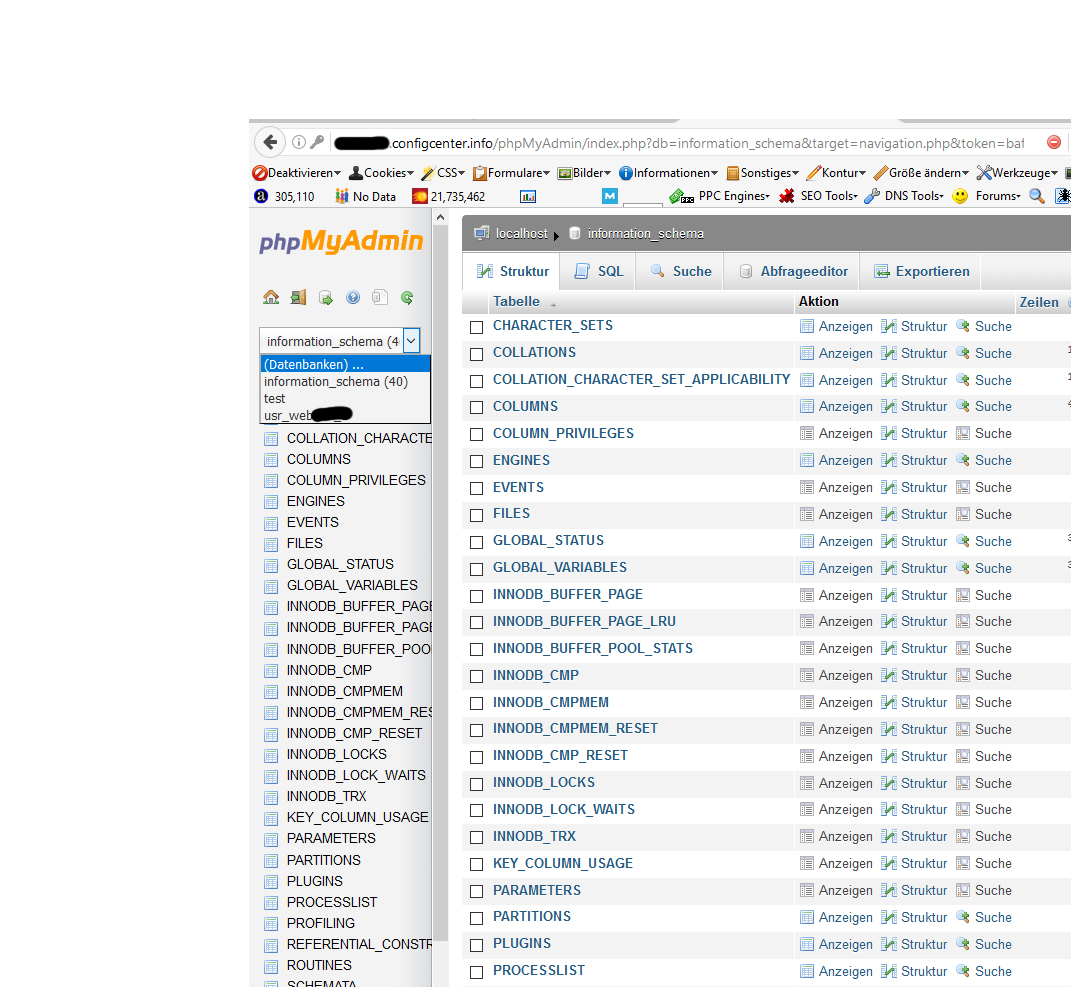This screenshot has height=987, width=1071.
Task: Open the SEO Tools dropdown
Action: point(818,196)
